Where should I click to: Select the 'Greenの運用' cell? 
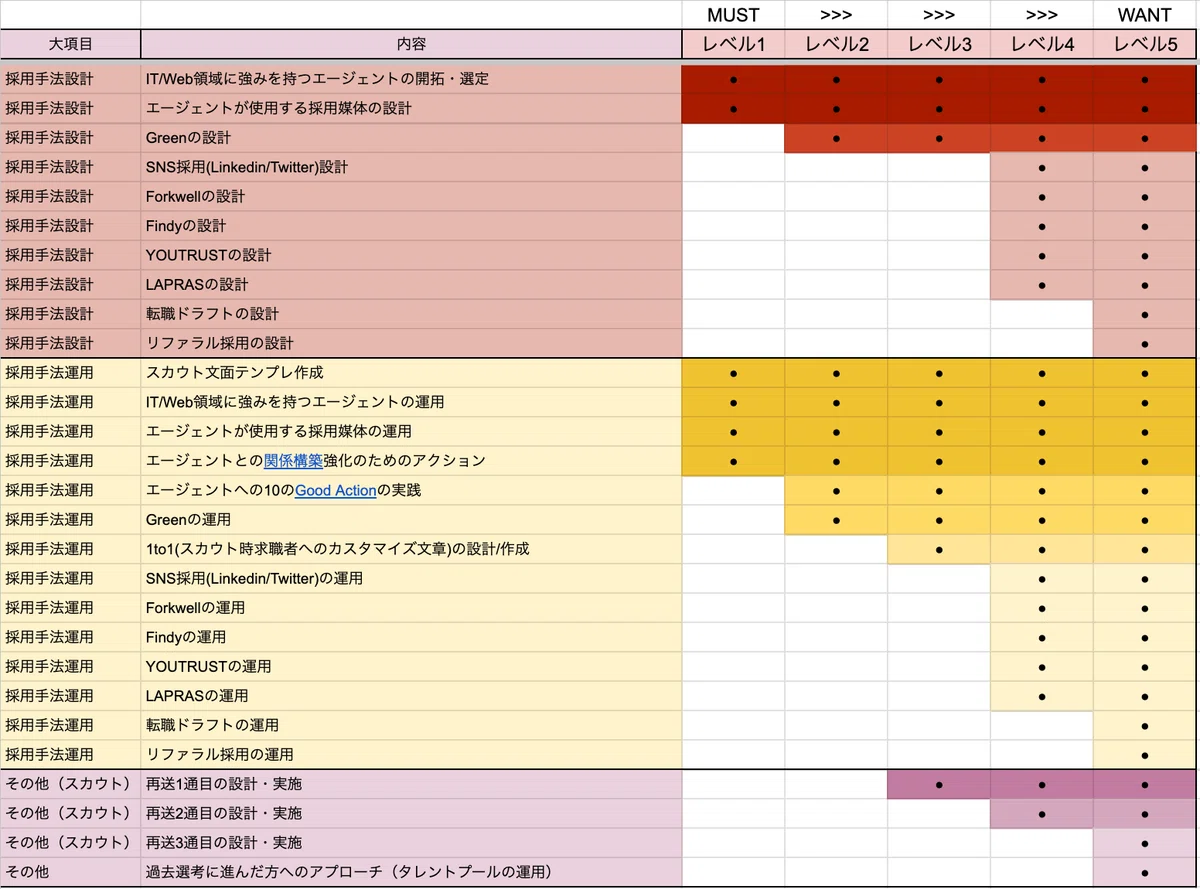coord(411,520)
